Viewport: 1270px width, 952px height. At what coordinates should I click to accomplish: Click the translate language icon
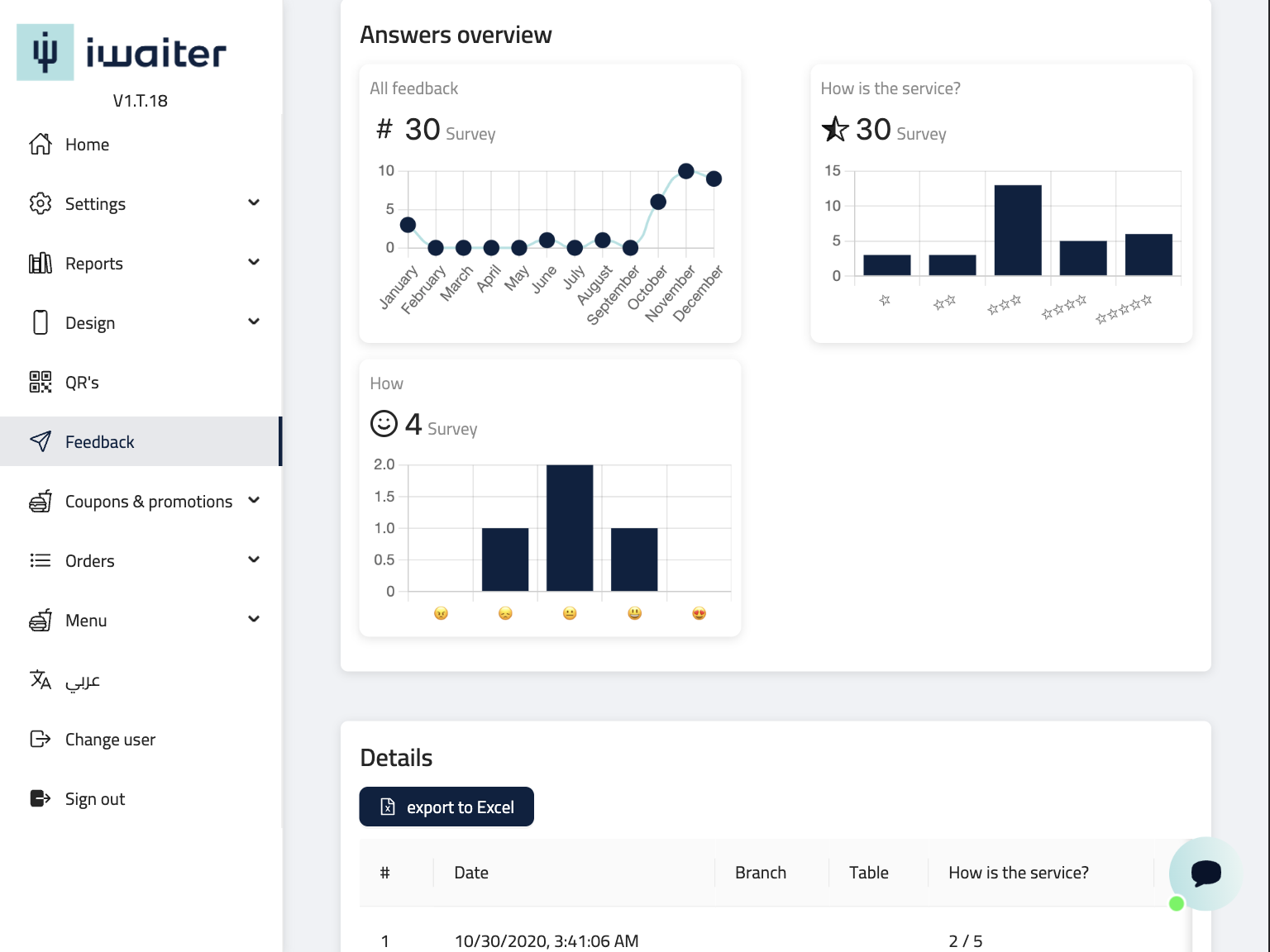tap(41, 680)
